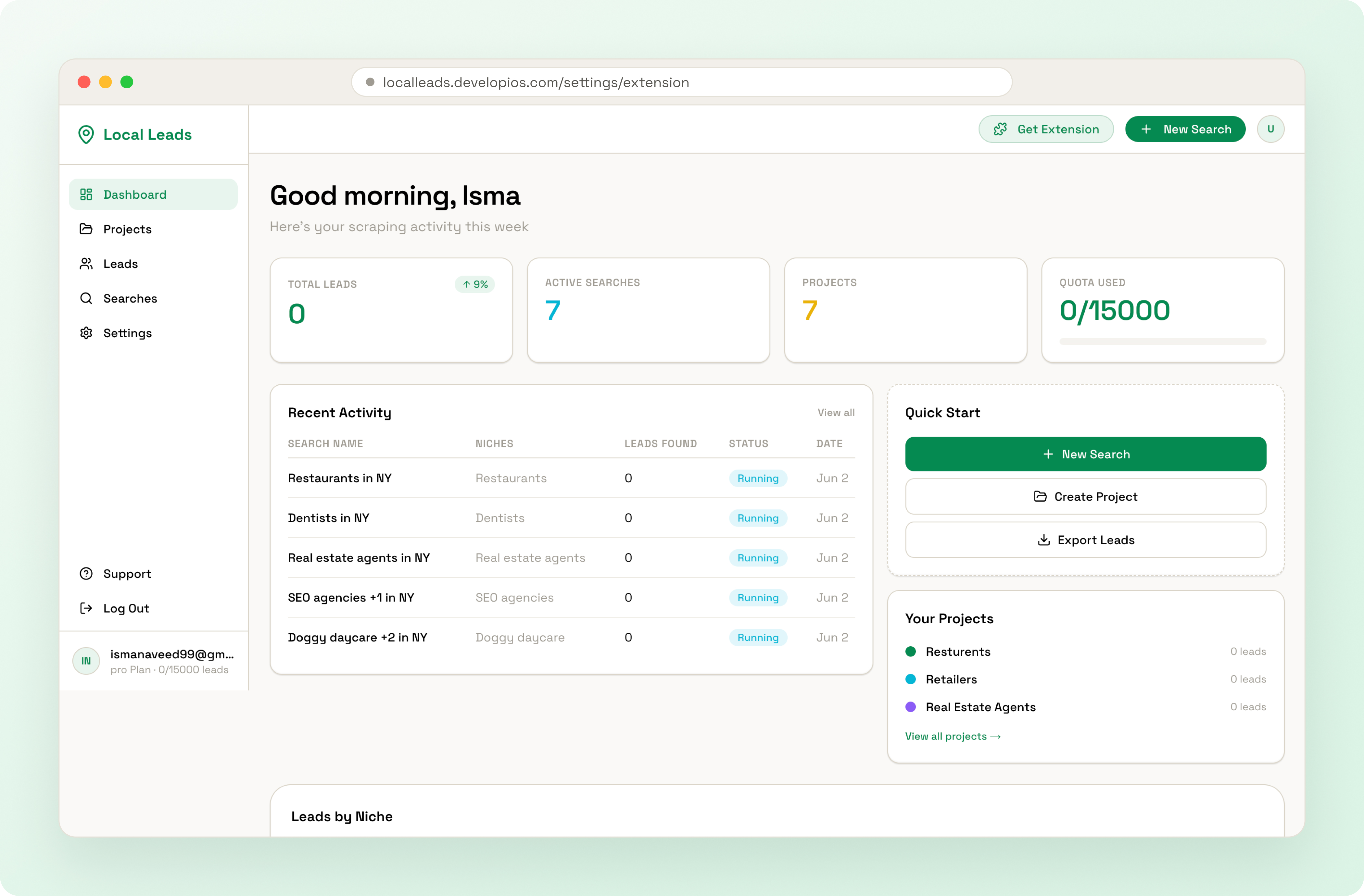
Task: Click the header New Search button
Action: (x=1185, y=130)
